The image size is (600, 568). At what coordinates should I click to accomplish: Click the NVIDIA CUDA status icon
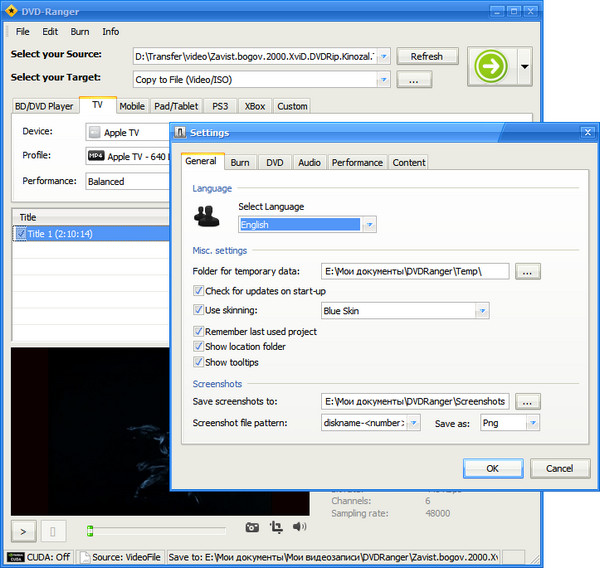point(16,557)
